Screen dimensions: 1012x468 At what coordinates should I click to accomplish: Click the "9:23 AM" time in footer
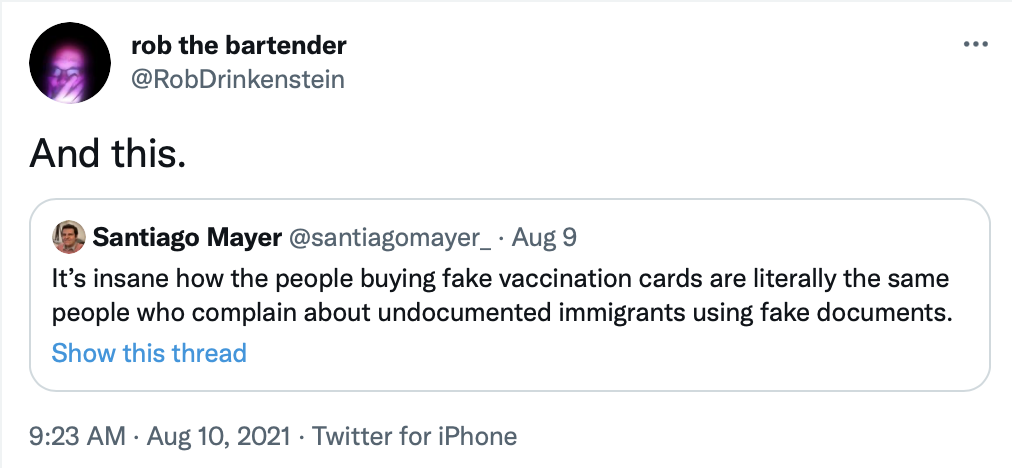[78, 437]
